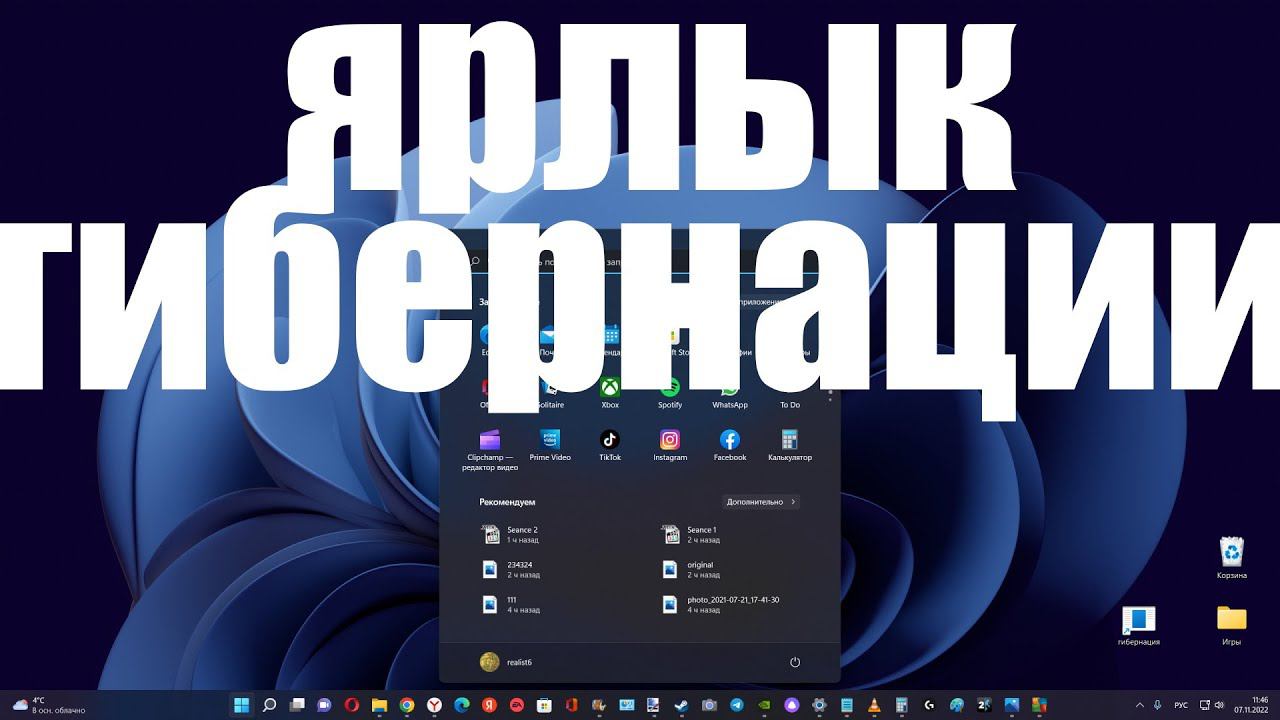The image size is (1280, 720).
Task: Open Facebook pinned app
Action: (x=730, y=445)
